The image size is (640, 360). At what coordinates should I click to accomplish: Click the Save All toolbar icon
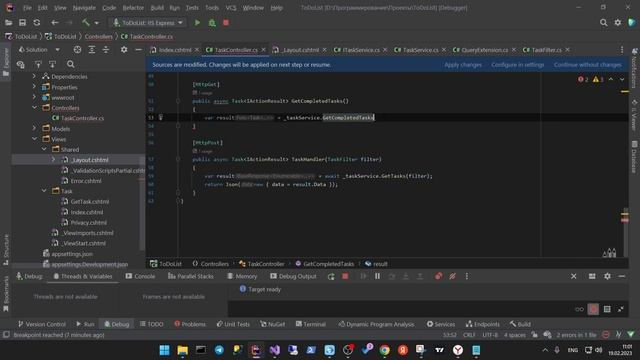pos(22,23)
